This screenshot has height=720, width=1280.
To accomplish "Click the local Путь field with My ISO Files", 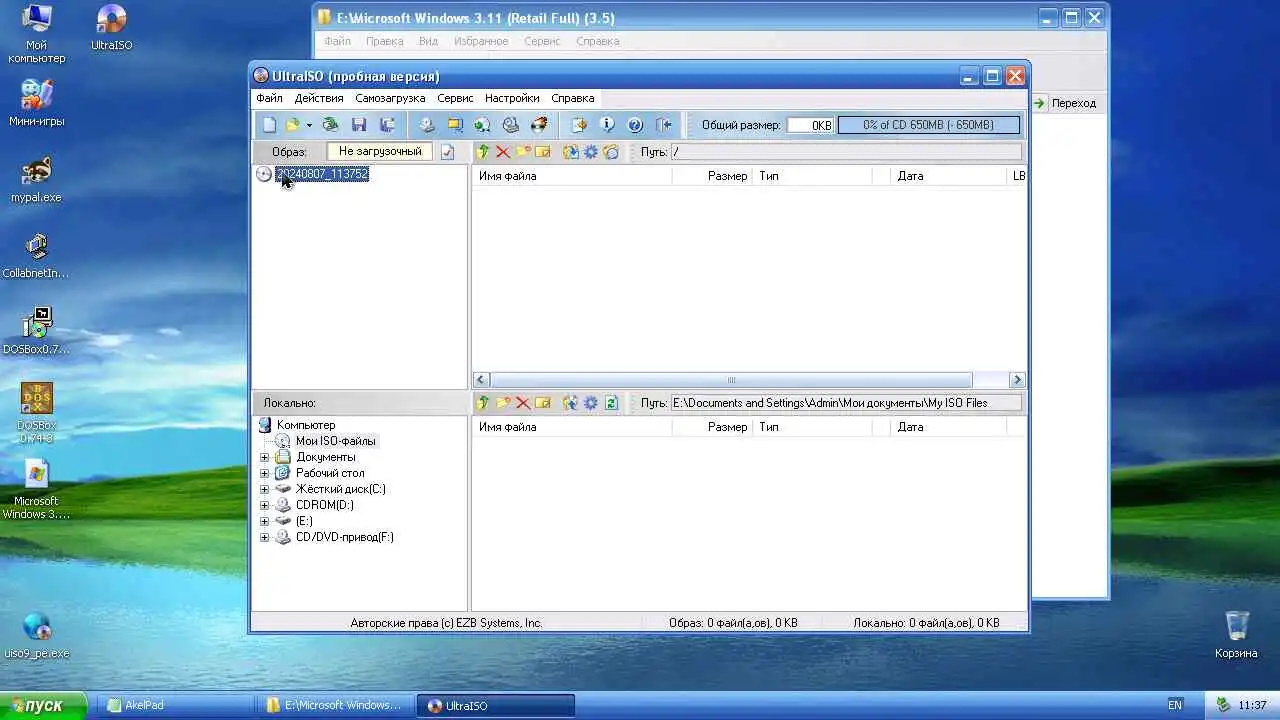I will click(x=846, y=403).
